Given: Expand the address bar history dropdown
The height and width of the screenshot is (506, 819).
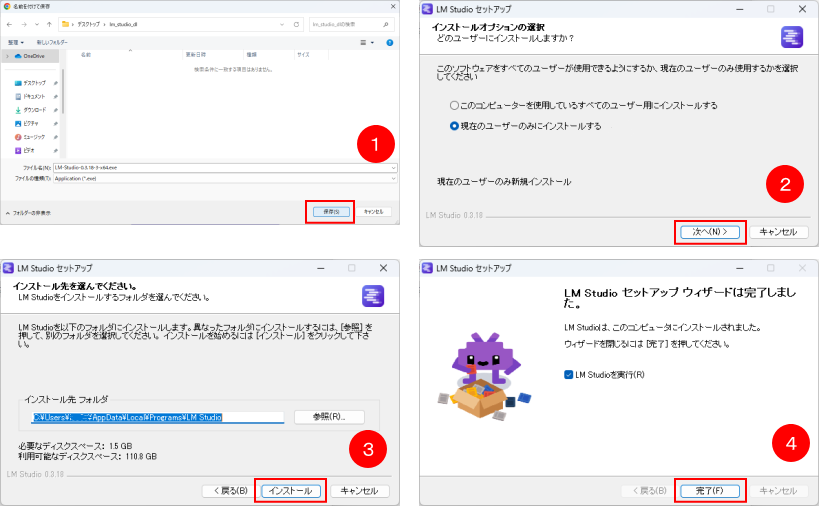Looking at the screenshot, I should click(282, 25).
